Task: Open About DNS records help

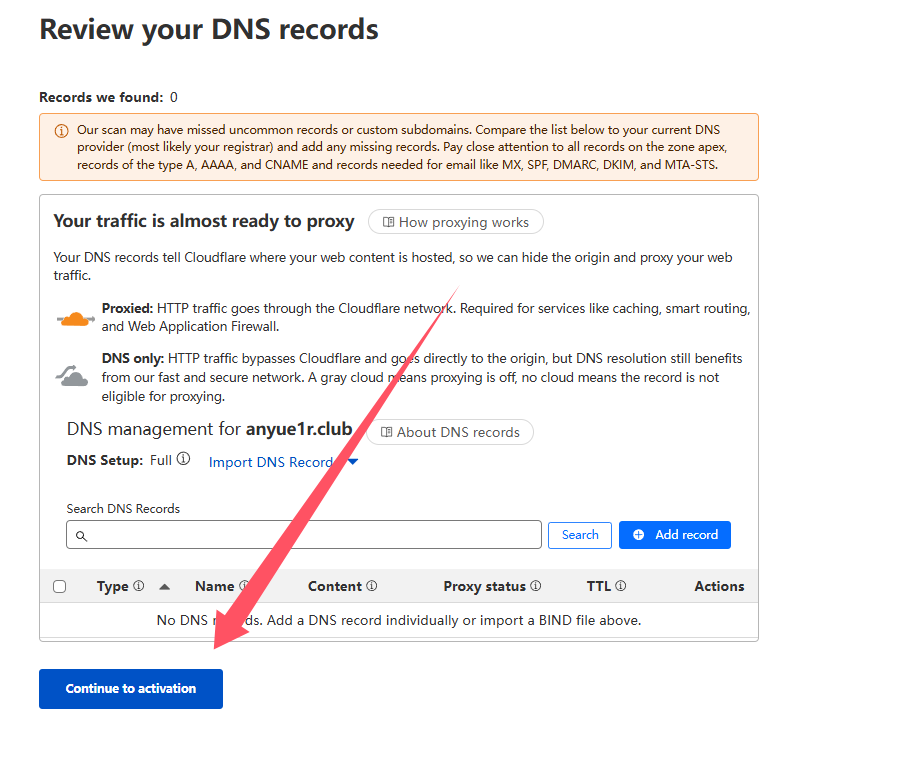Action: tap(450, 432)
